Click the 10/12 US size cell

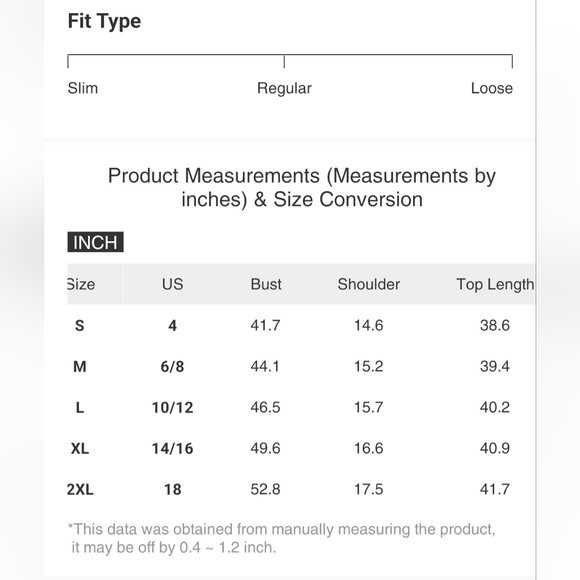pyautogui.click(x=172, y=408)
